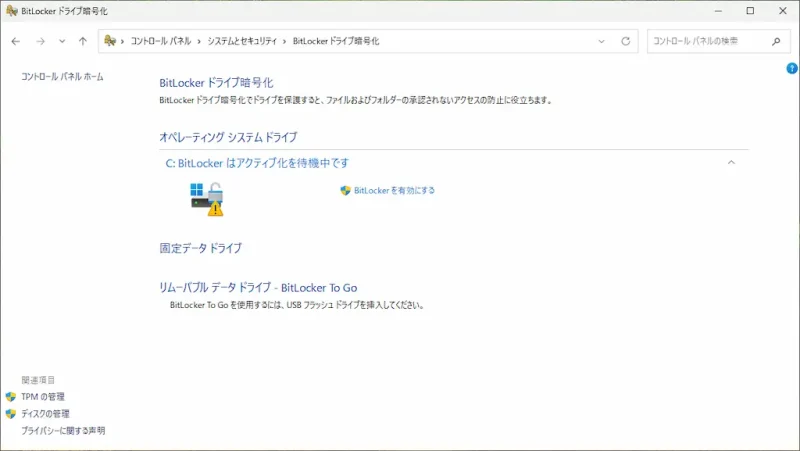Click the C: drive icon with warning

click(207, 198)
